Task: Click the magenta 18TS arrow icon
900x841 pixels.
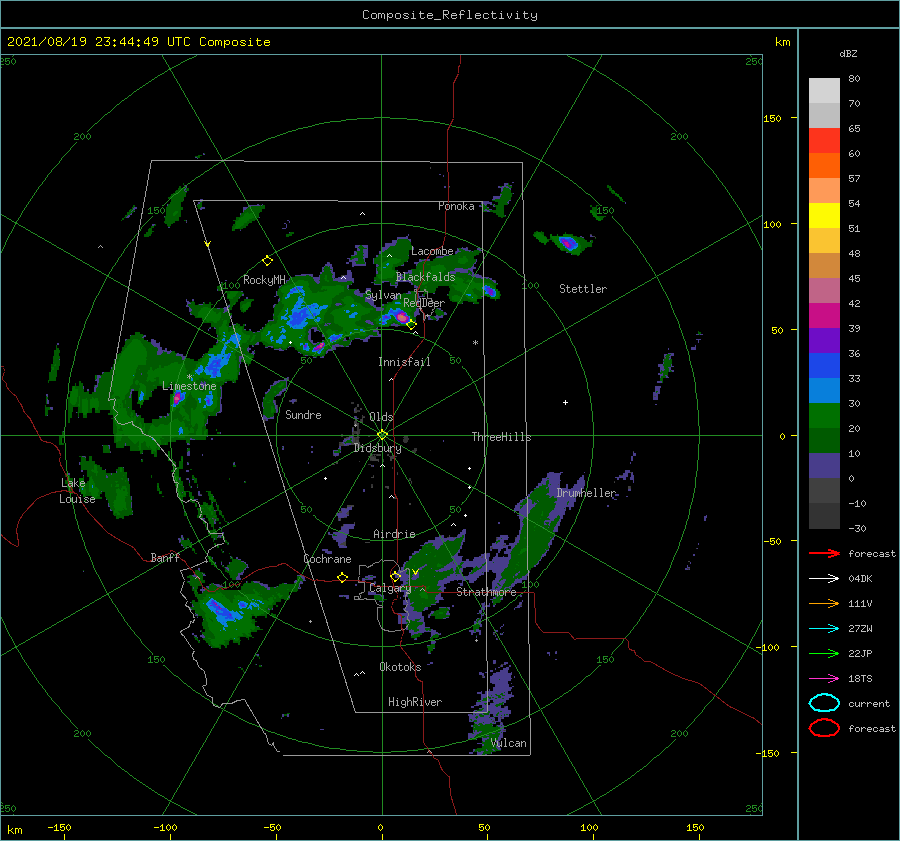Action: (x=824, y=679)
